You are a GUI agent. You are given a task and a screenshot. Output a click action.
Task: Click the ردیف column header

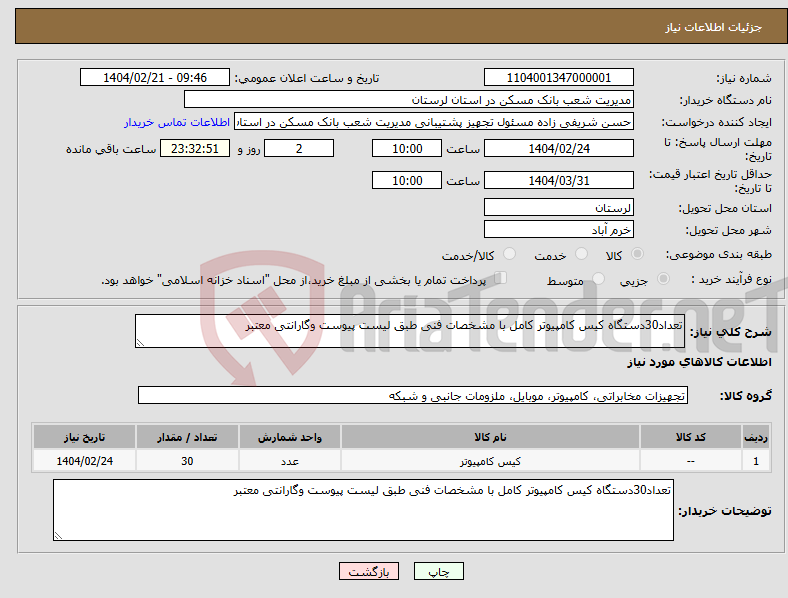[756, 437]
